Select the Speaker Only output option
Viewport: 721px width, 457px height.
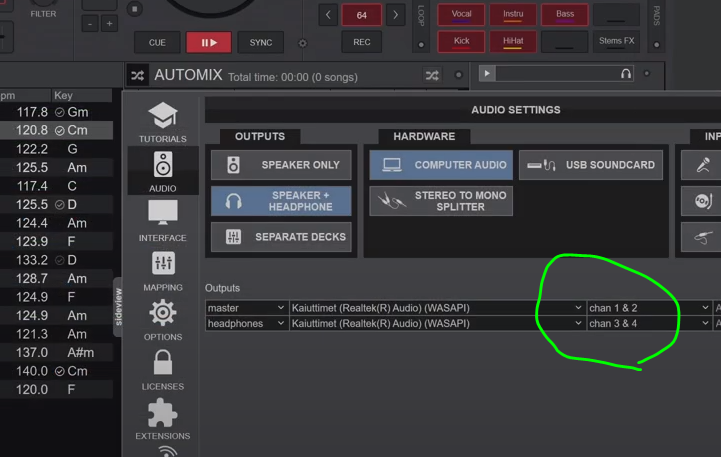point(281,165)
